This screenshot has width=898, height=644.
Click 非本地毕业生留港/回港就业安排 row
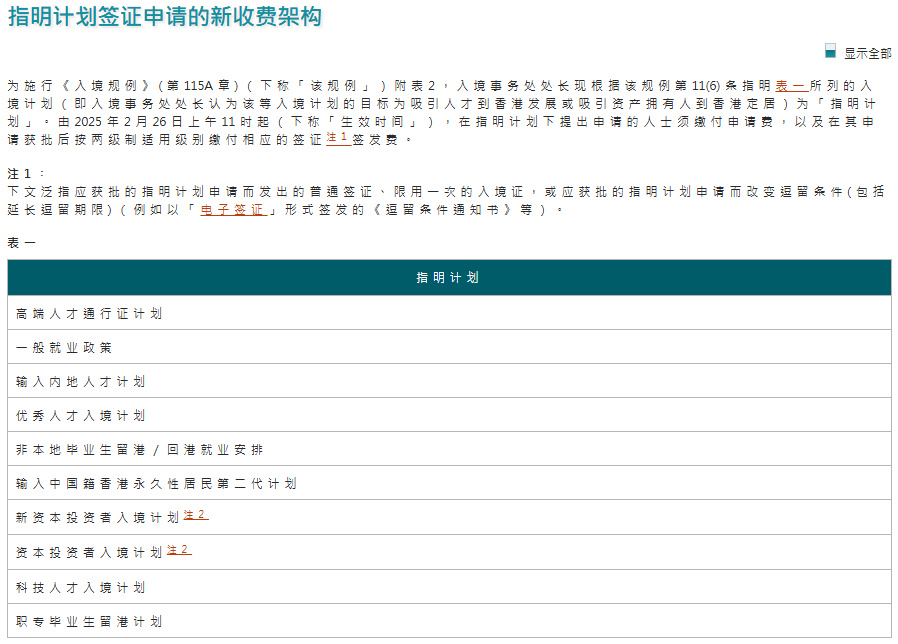pos(140,450)
